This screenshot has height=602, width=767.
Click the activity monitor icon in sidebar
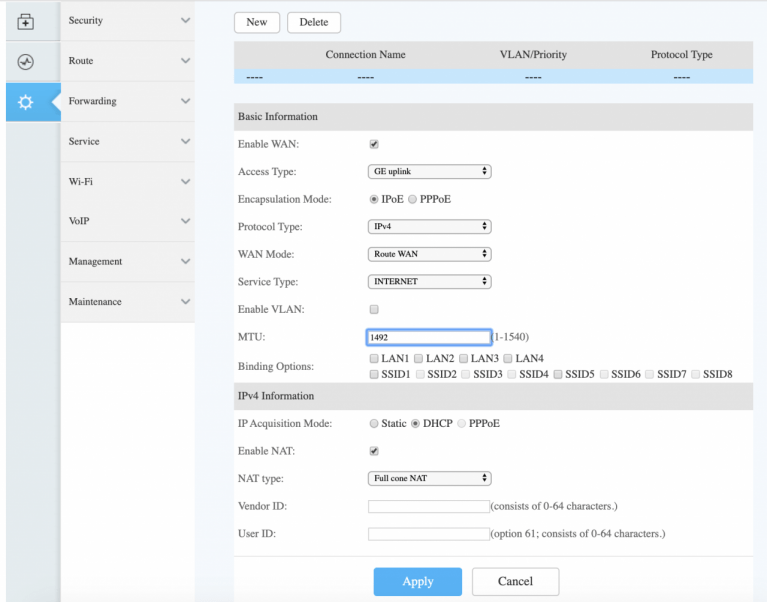[x=26, y=61]
